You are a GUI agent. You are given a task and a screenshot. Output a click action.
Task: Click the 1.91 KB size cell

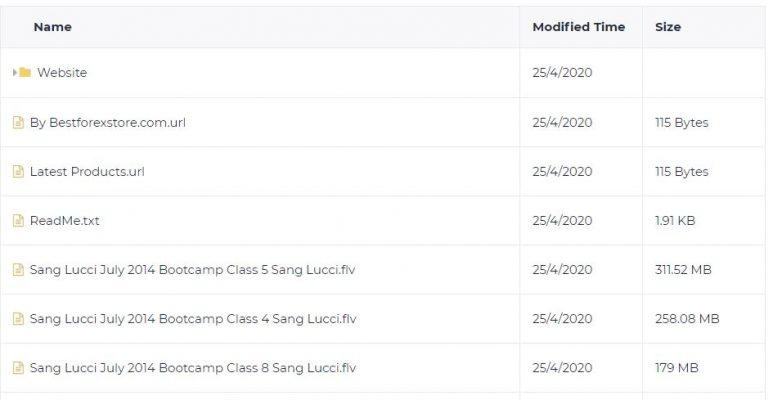point(675,220)
